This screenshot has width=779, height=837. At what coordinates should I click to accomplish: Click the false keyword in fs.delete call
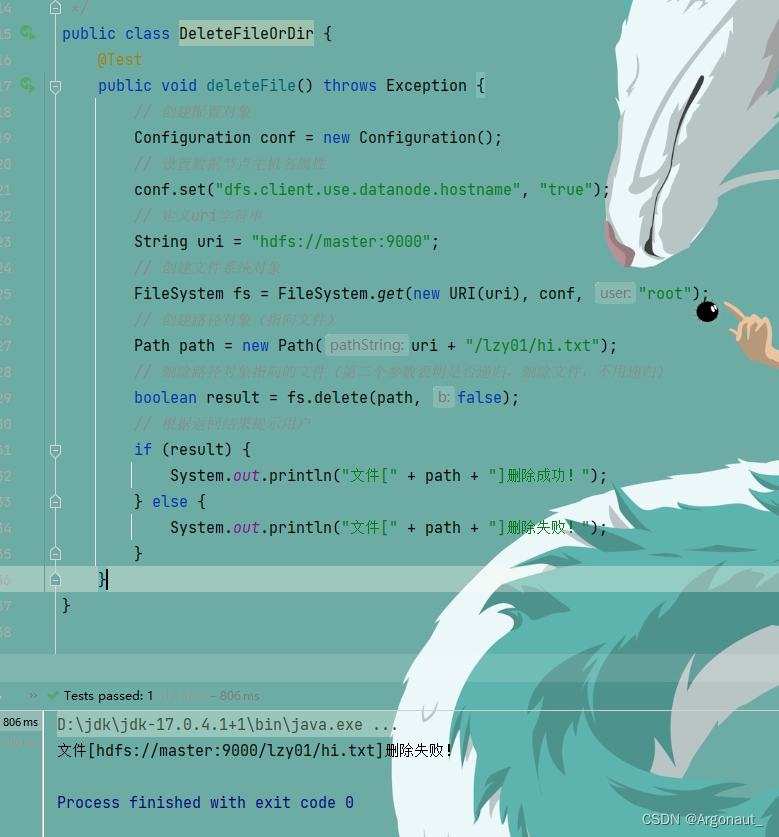pyautogui.click(x=479, y=397)
